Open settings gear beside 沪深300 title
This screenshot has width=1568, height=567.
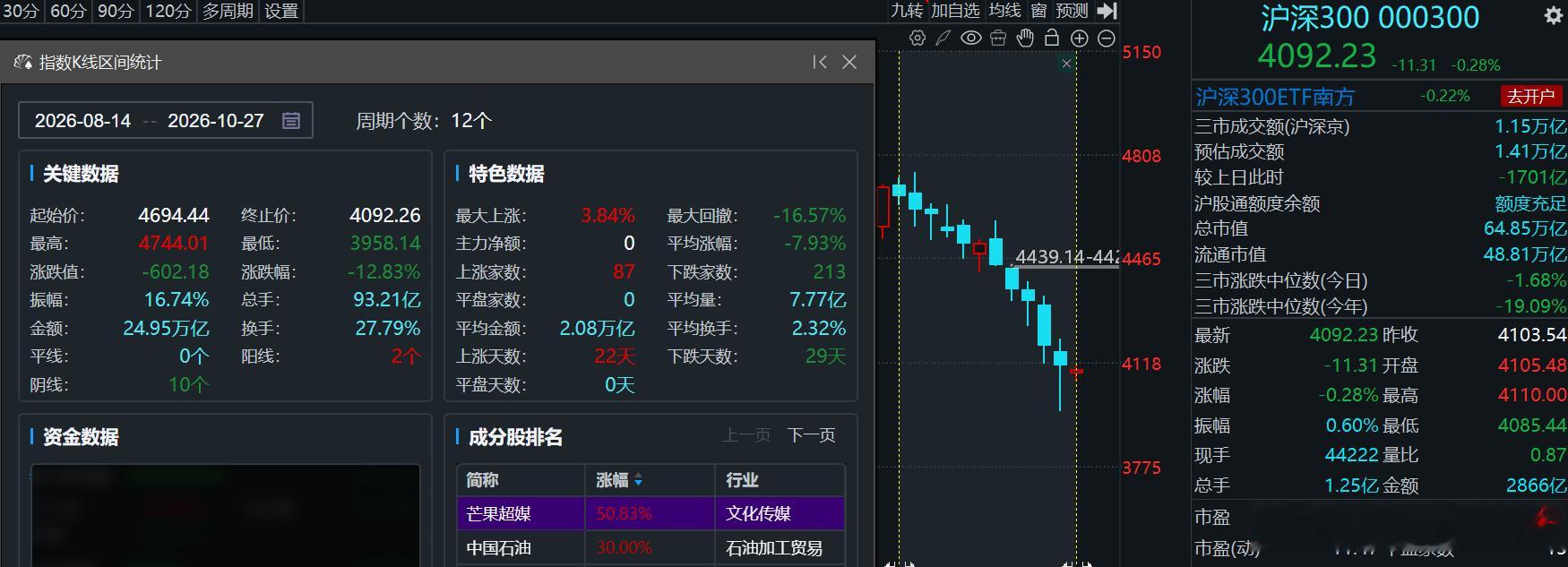pyautogui.click(x=1554, y=15)
